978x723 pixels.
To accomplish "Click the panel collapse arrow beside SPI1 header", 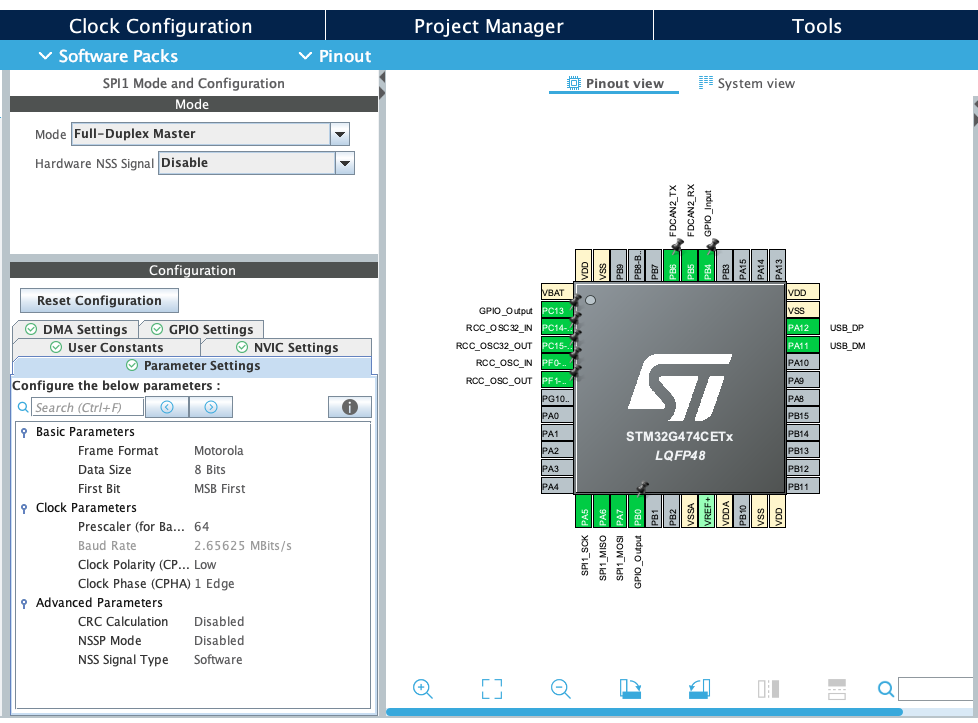I will (x=382, y=77).
